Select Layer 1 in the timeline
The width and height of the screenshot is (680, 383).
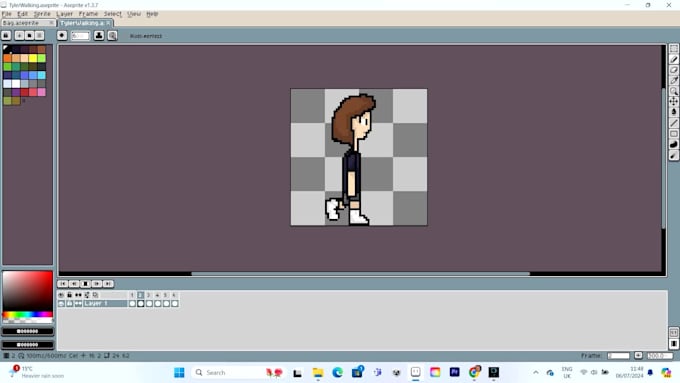pyautogui.click(x=105, y=304)
